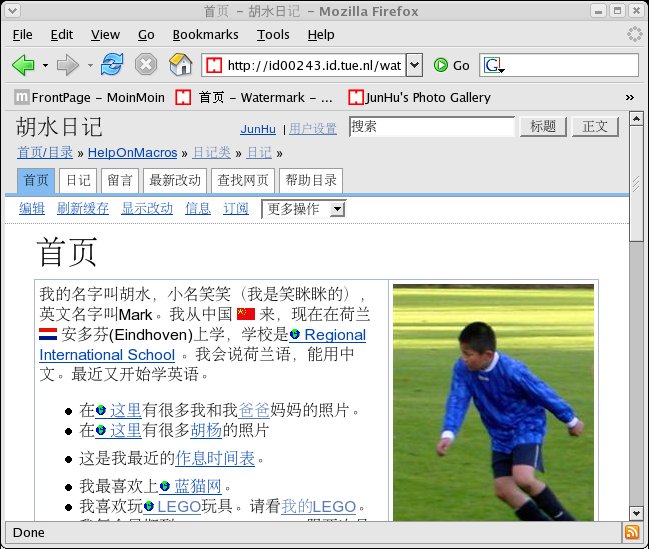This screenshot has height=549, width=649.
Task: Click the Stop loading icon
Action: coord(146,65)
